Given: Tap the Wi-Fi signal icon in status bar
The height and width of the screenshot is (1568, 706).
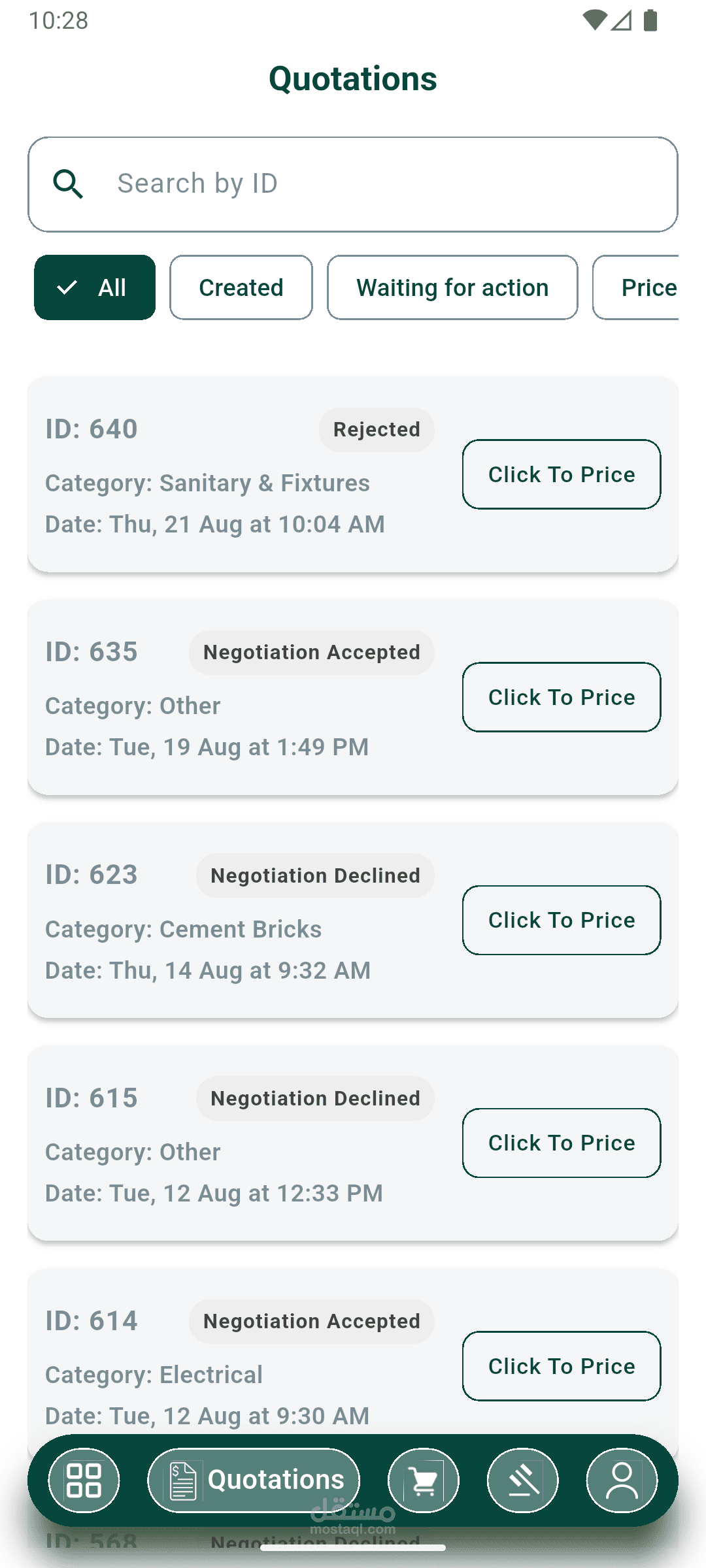Looking at the screenshot, I should click(594, 20).
